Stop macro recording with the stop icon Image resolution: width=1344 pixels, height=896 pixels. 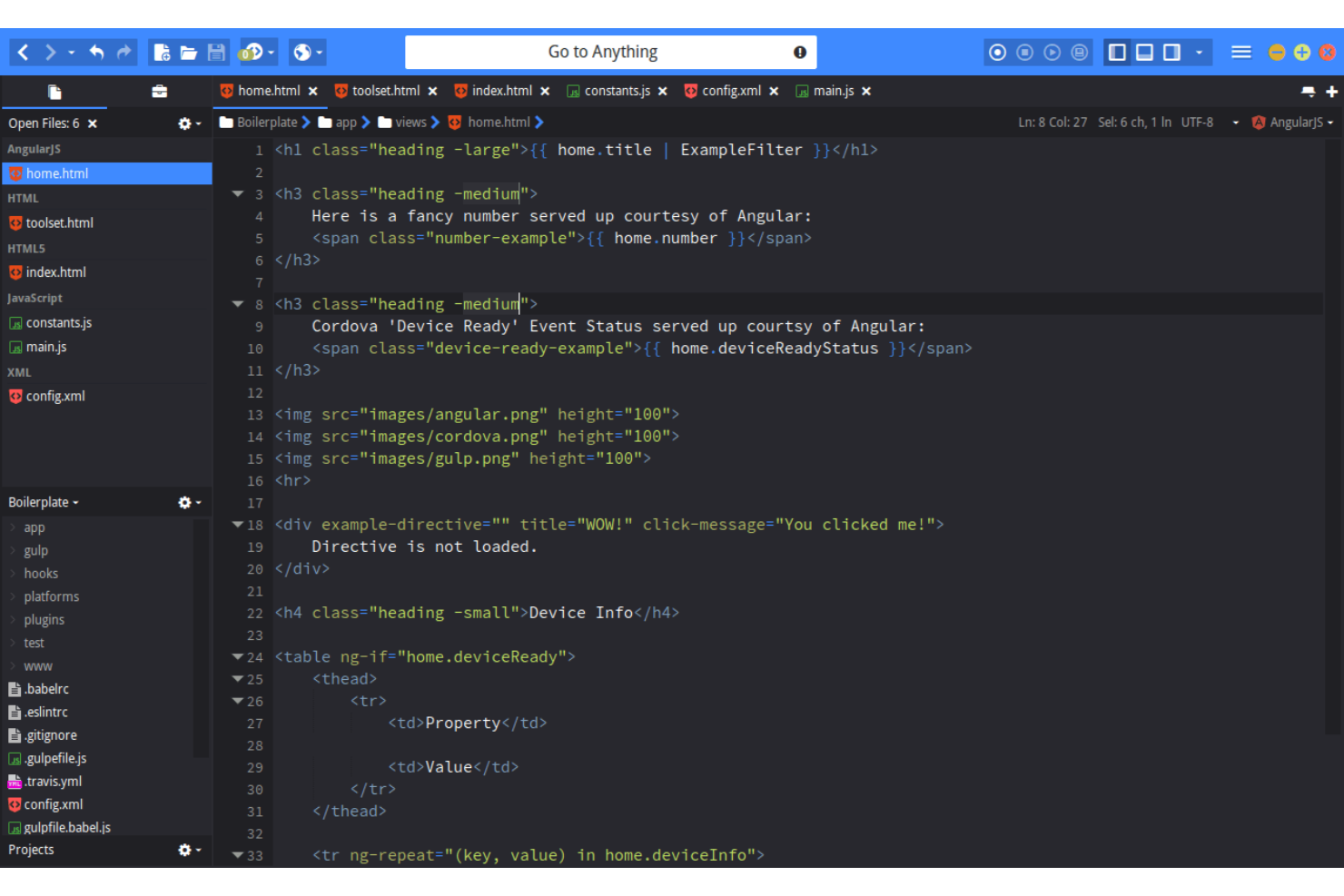coord(1024,53)
